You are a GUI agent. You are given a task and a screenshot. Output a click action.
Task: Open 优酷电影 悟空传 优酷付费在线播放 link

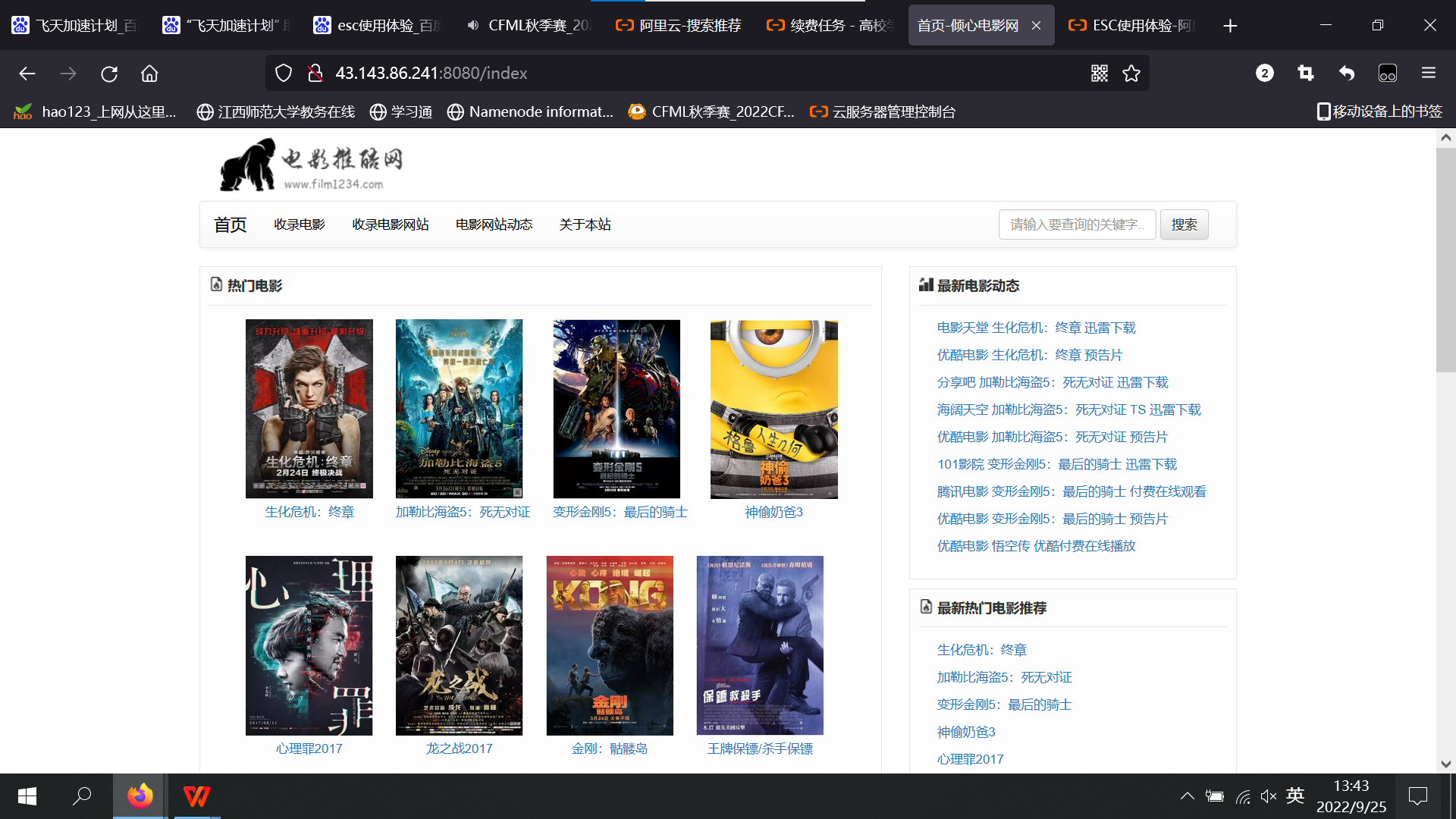pyautogui.click(x=1036, y=546)
